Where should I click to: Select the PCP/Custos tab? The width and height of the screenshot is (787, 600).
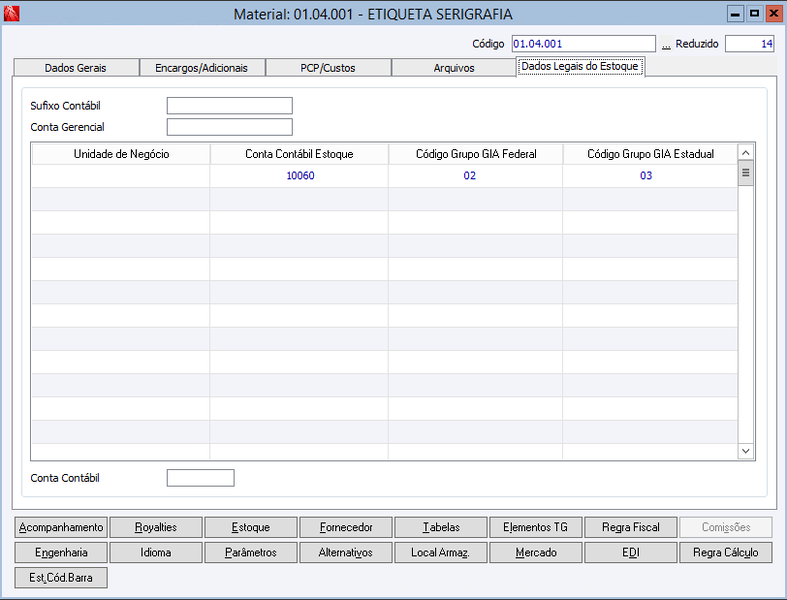(x=328, y=68)
